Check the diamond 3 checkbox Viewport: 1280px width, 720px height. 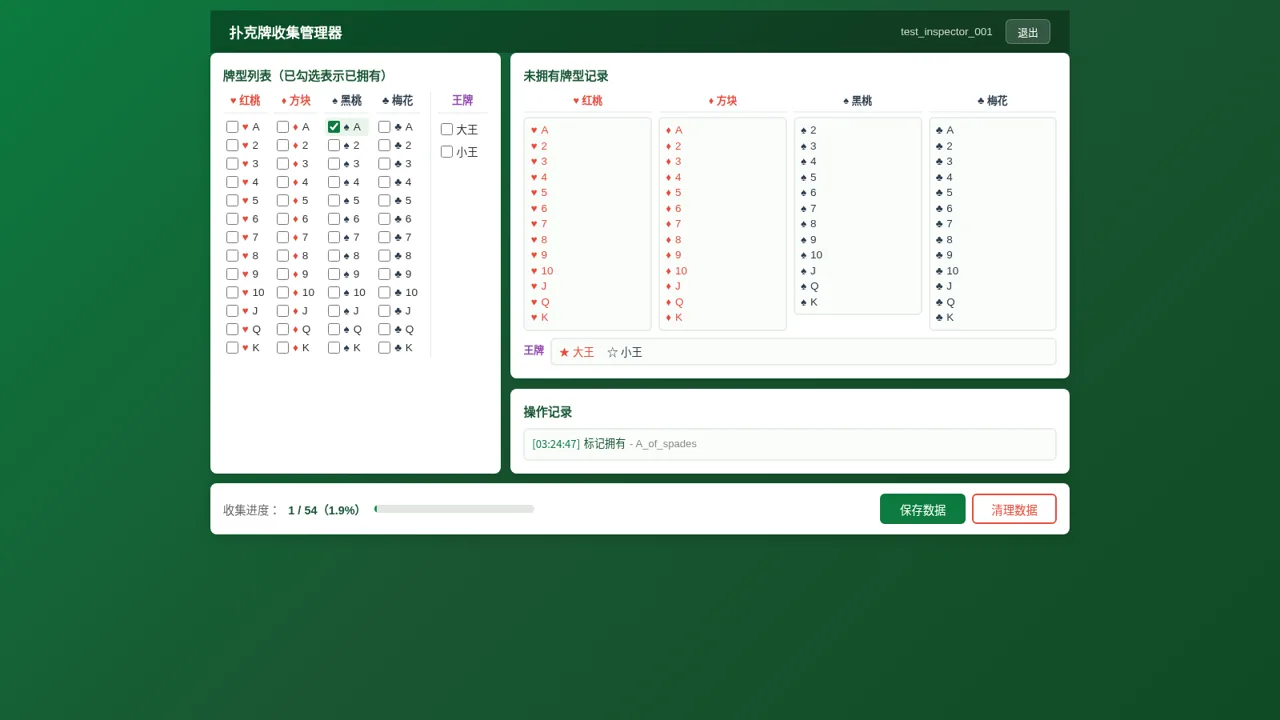[x=283, y=164]
